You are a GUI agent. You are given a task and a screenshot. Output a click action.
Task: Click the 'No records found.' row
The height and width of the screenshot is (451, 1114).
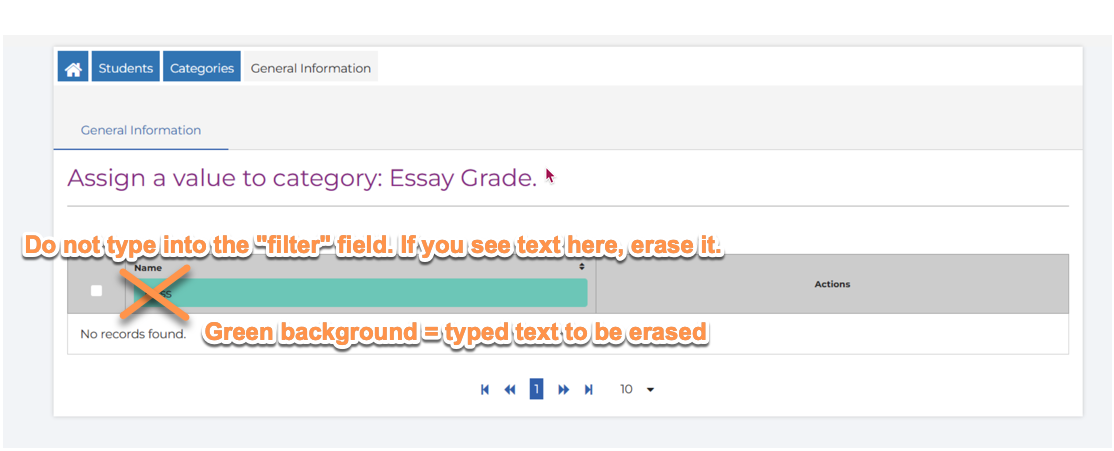coord(134,334)
